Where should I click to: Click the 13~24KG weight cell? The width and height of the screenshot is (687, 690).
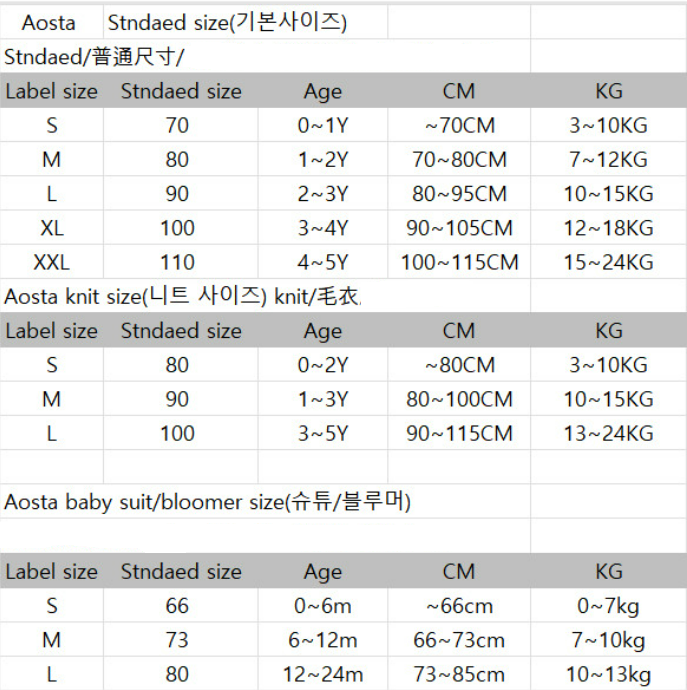[608, 434]
